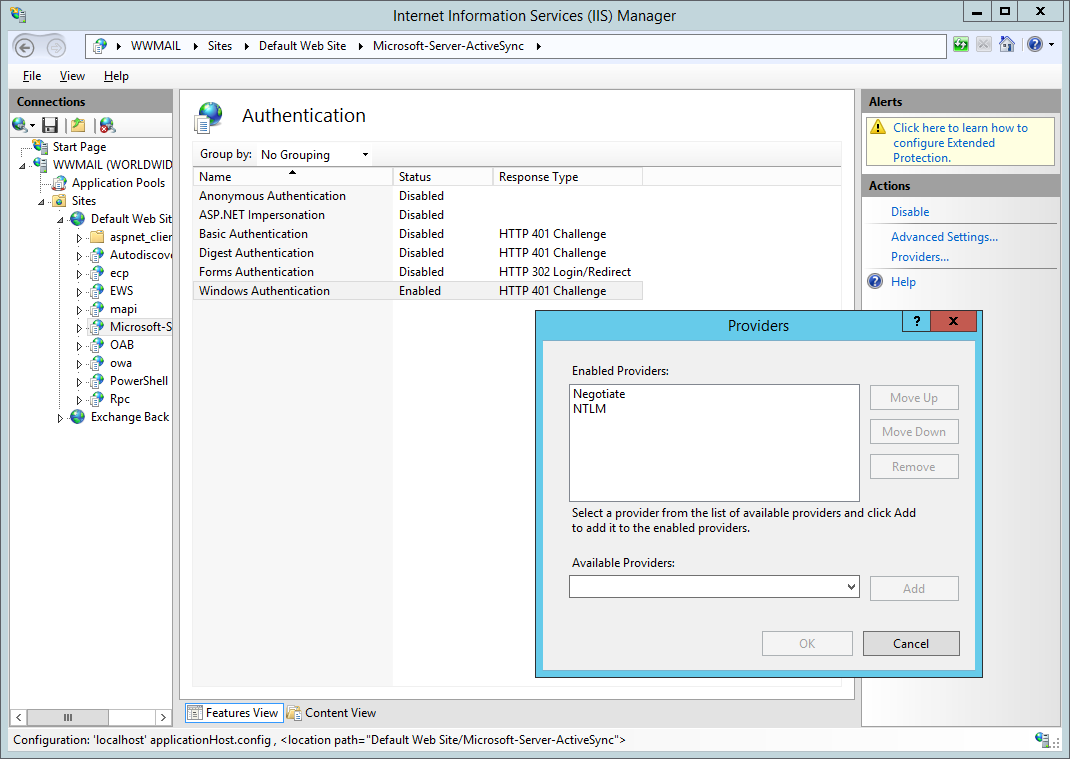
Task: Expand the EWS tree node
Action: coord(79,292)
